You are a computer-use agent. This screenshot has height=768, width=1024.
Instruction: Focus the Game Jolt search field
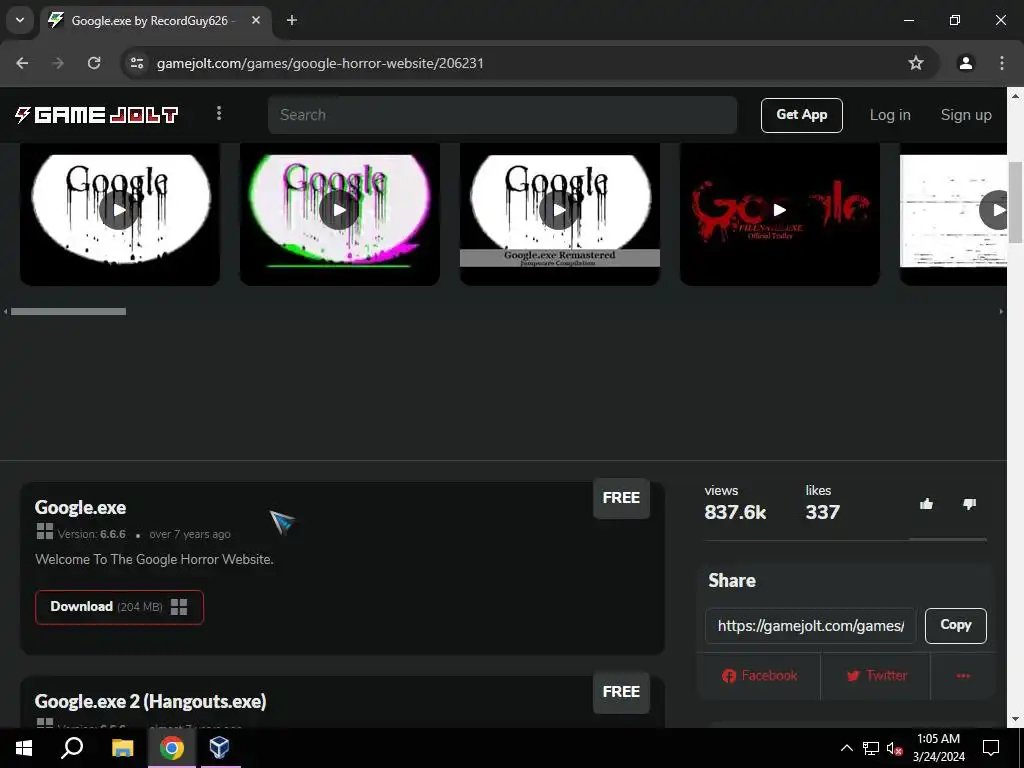click(x=502, y=115)
